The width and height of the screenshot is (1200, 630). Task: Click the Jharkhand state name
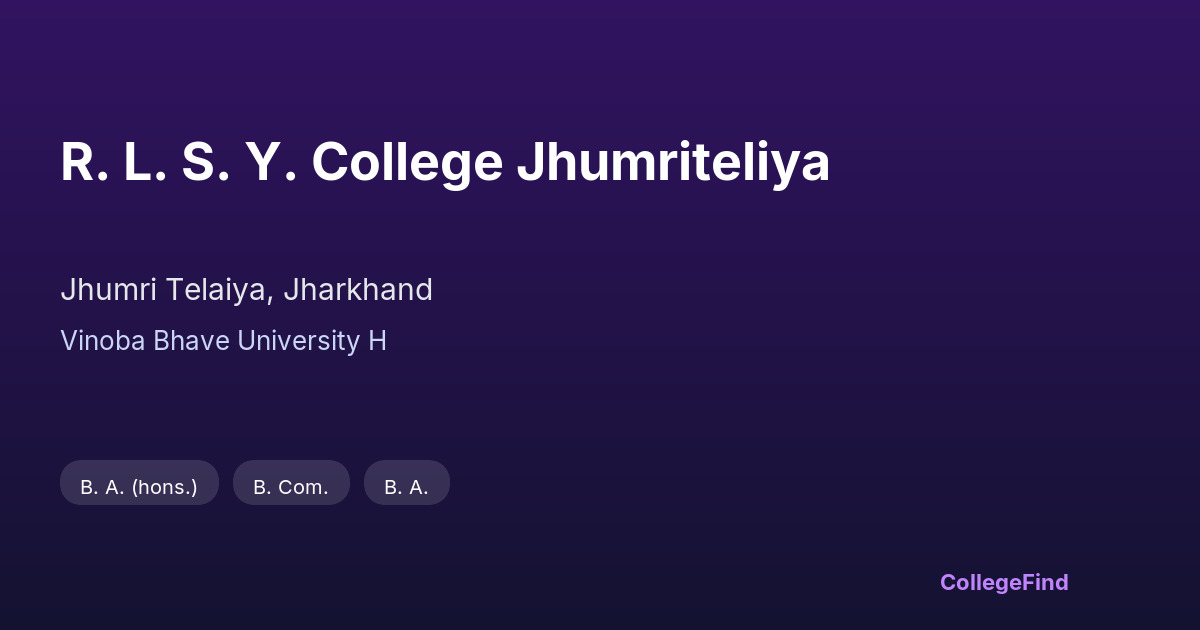coord(358,290)
